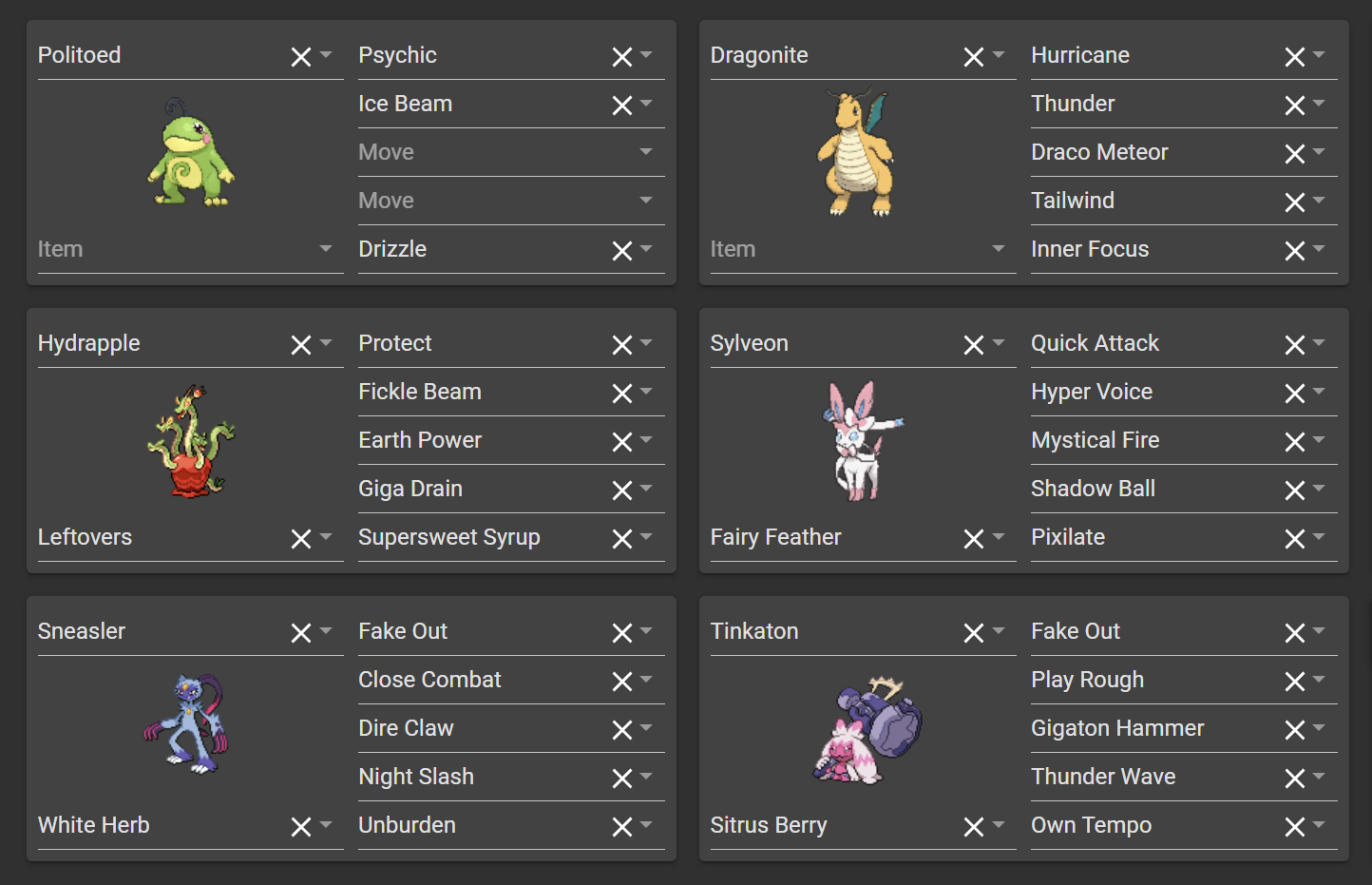
Task: Clear the Dragonite species selection
Action: (974, 57)
